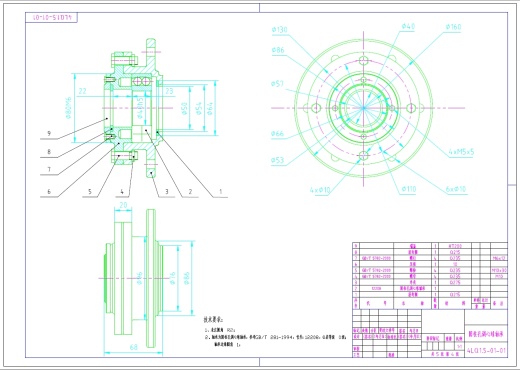
Task: Click the ø160 dimension label
Action: pyautogui.click(x=453, y=27)
